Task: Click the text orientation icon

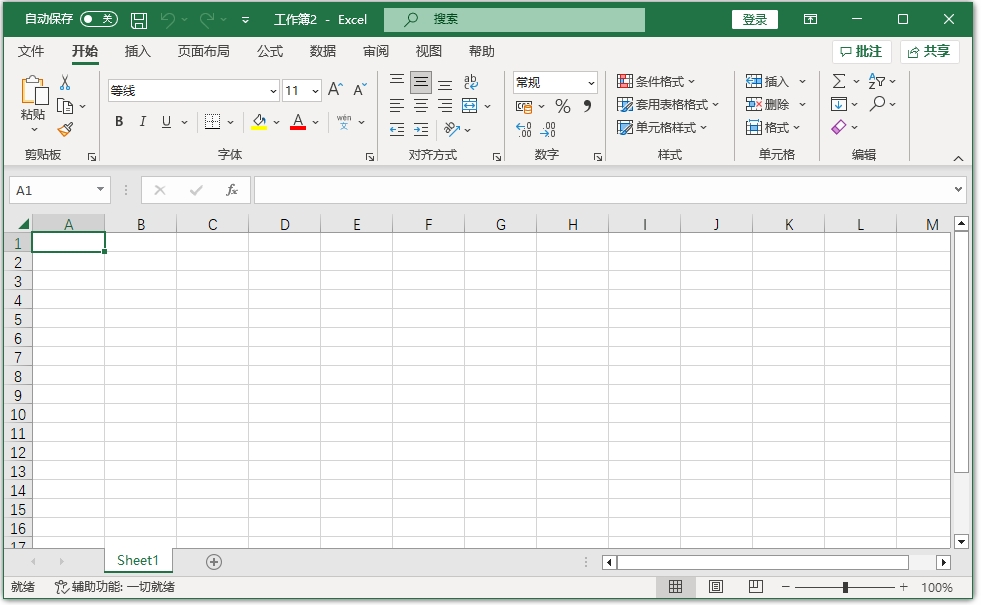Action: pos(451,129)
